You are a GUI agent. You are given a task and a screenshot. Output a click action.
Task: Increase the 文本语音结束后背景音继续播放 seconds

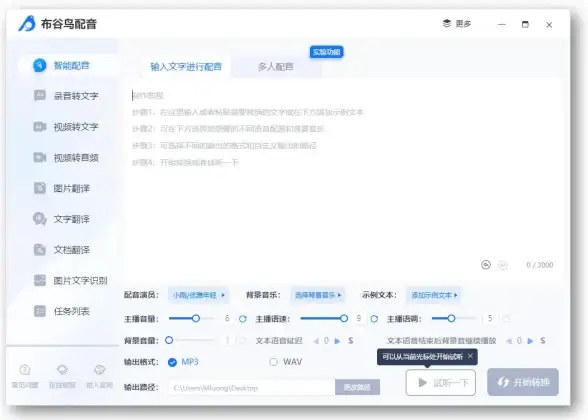point(530,341)
